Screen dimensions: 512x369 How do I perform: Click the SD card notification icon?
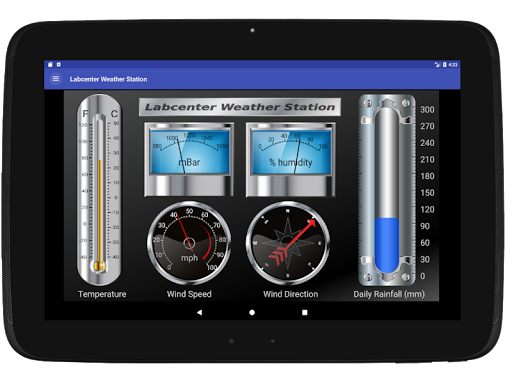(50, 64)
